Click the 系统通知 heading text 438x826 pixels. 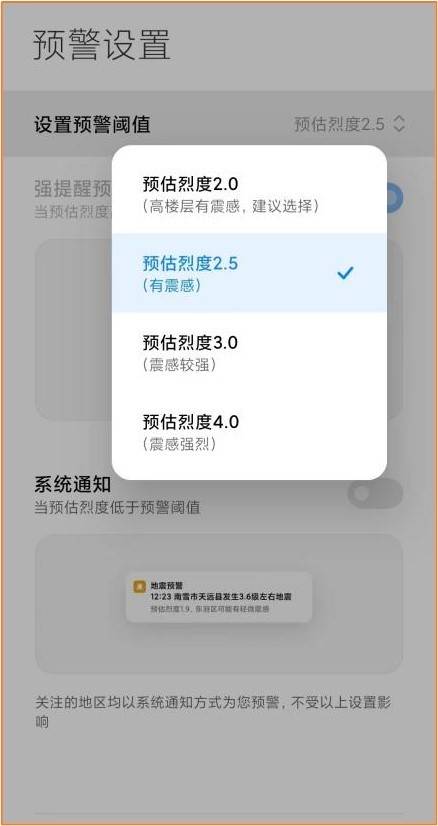click(x=65, y=485)
